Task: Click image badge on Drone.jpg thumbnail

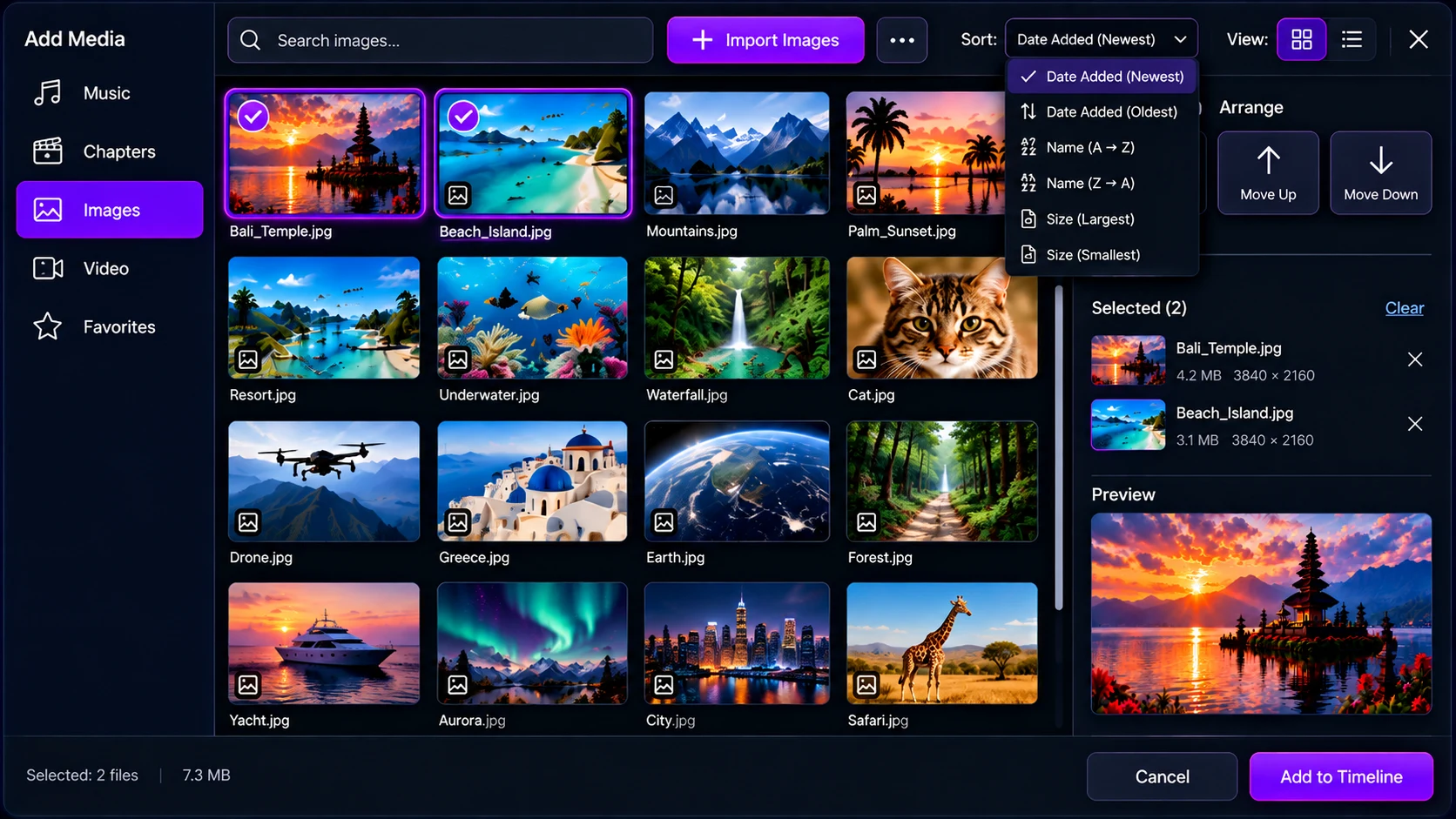Action: click(248, 522)
